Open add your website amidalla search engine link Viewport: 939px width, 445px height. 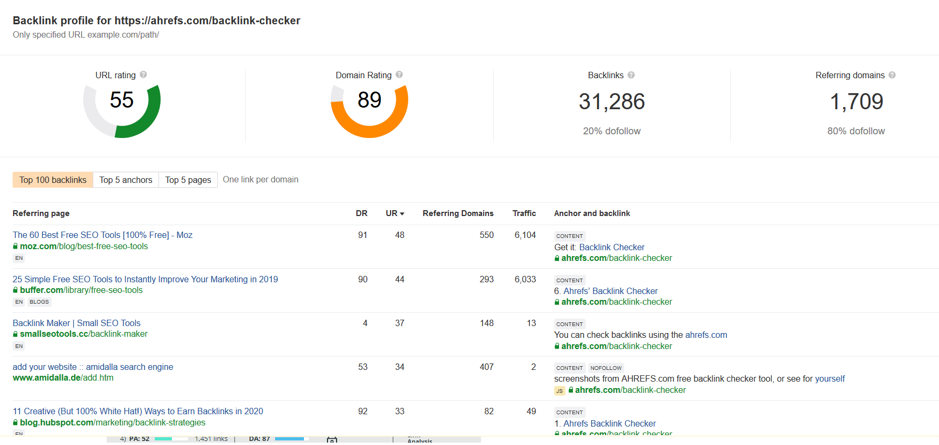tap(93, 367)
